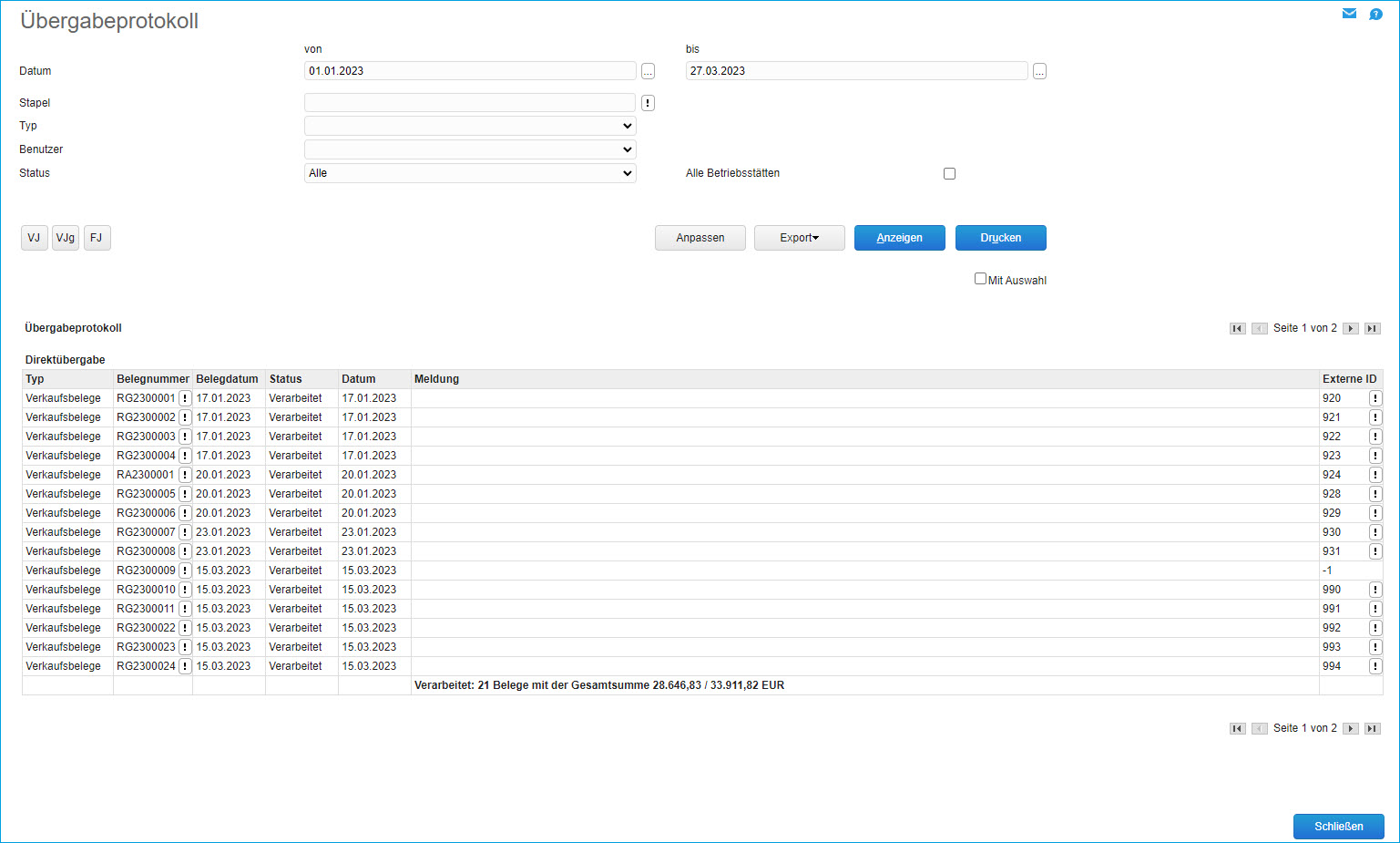
Task: Click the VJ quick date button
Action: click(34, 238)
